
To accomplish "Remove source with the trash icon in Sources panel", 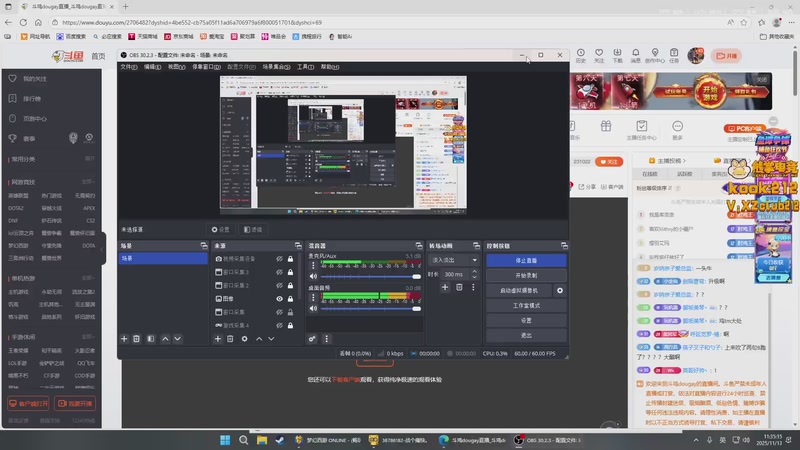I will click(230, 339).
